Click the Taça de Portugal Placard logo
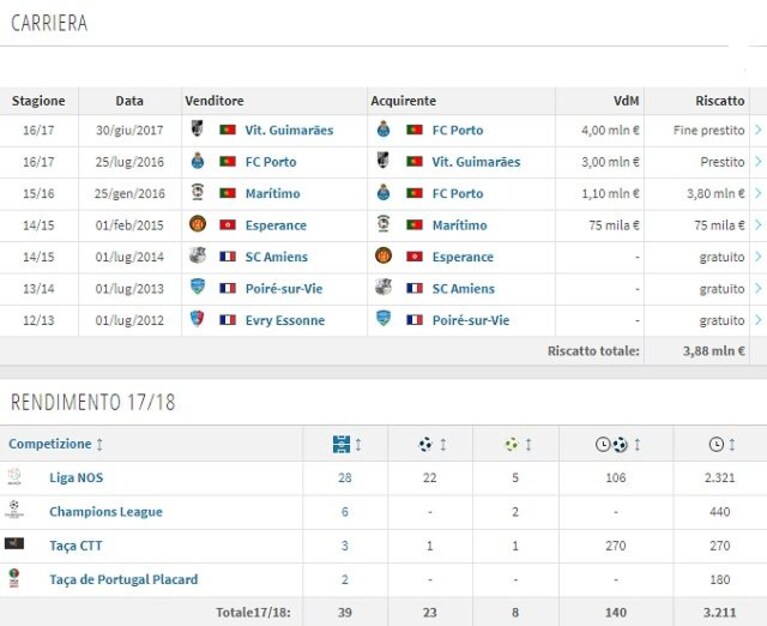The height and width of the screenshot is (626, 767). [14, 578]
